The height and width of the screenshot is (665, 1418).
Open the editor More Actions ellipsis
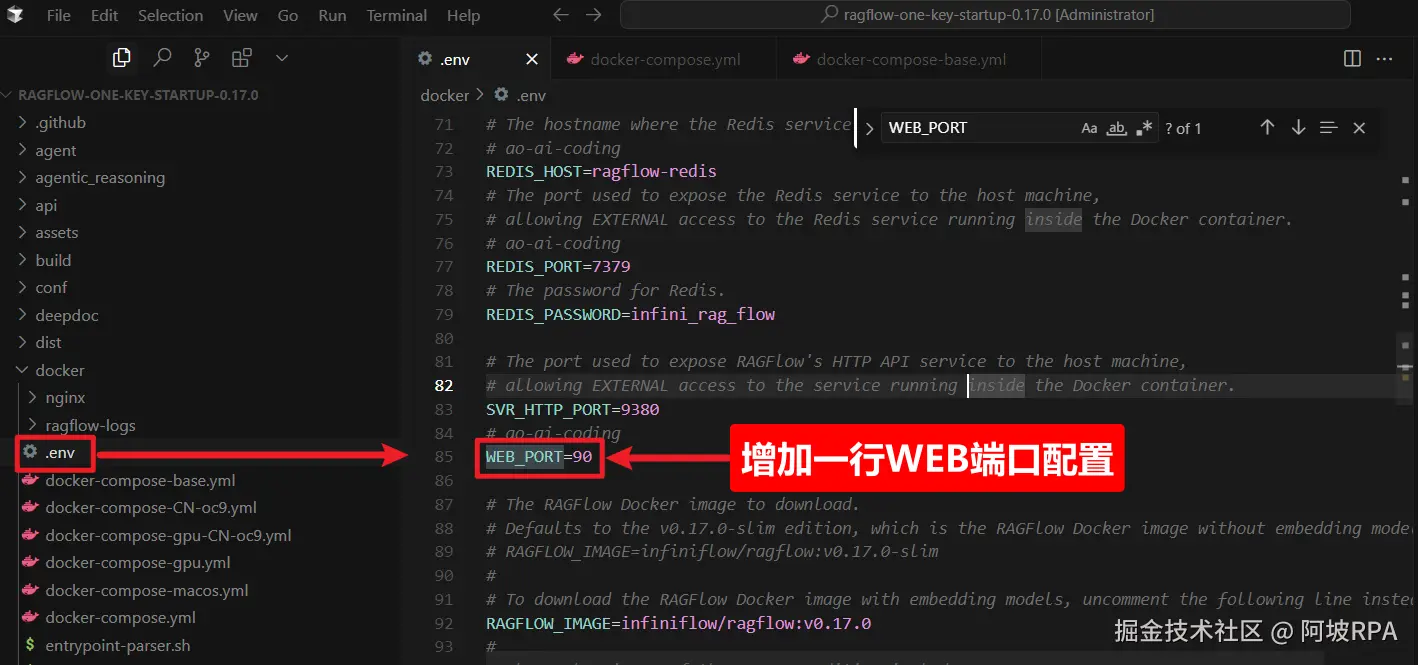coord(1385,59)
